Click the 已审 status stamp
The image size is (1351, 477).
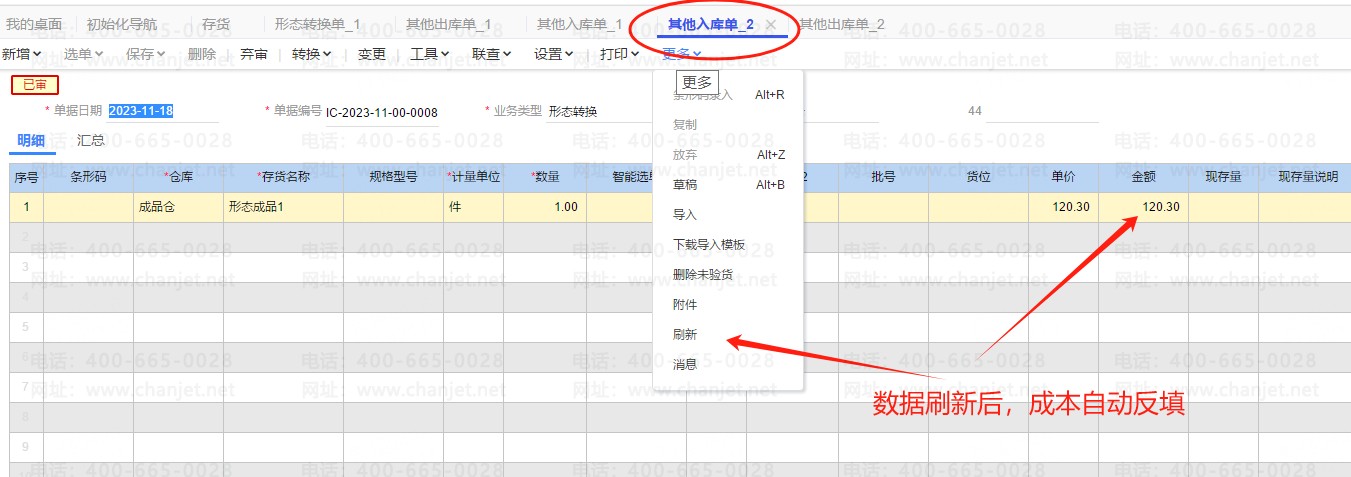[35, 85]
